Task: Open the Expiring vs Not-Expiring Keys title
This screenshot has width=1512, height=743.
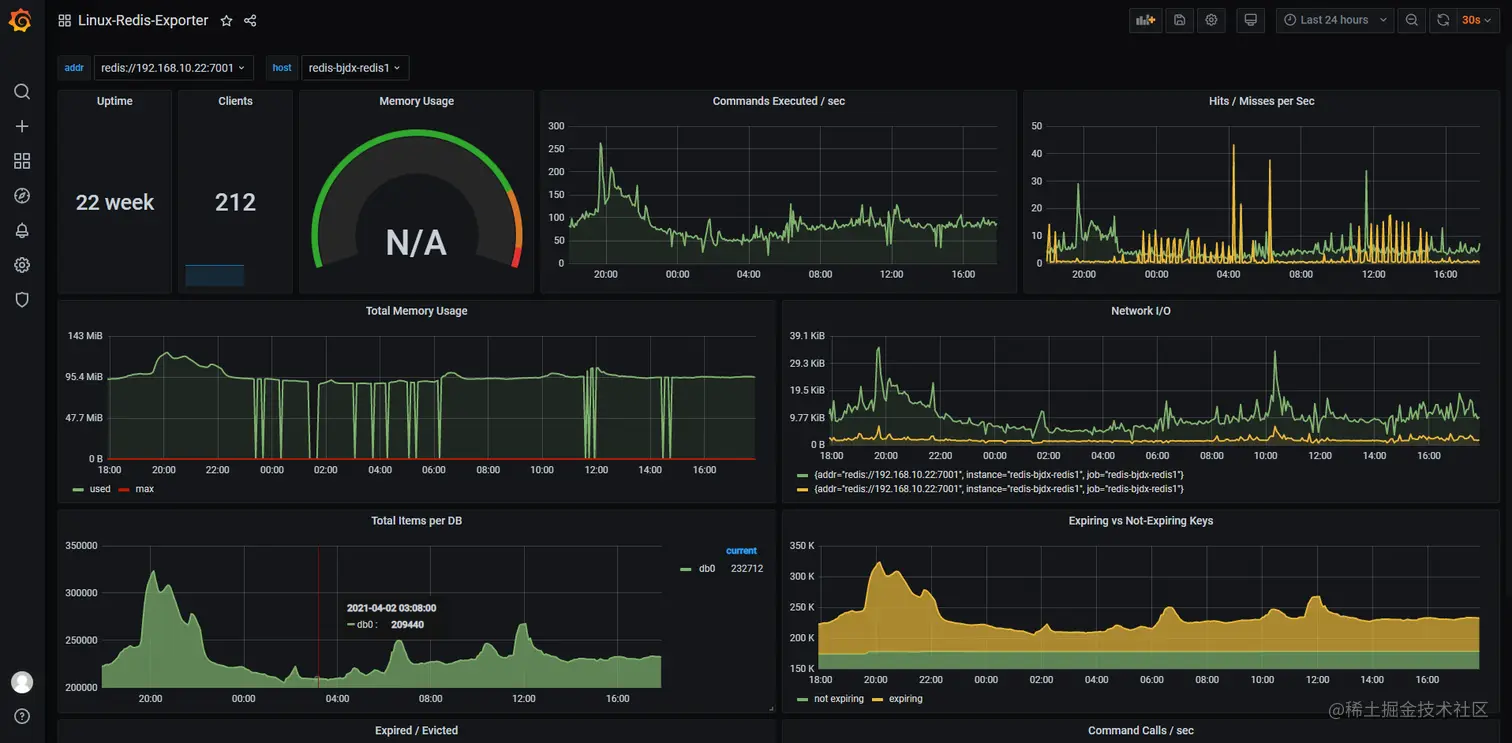Action: pos(1140,521)
